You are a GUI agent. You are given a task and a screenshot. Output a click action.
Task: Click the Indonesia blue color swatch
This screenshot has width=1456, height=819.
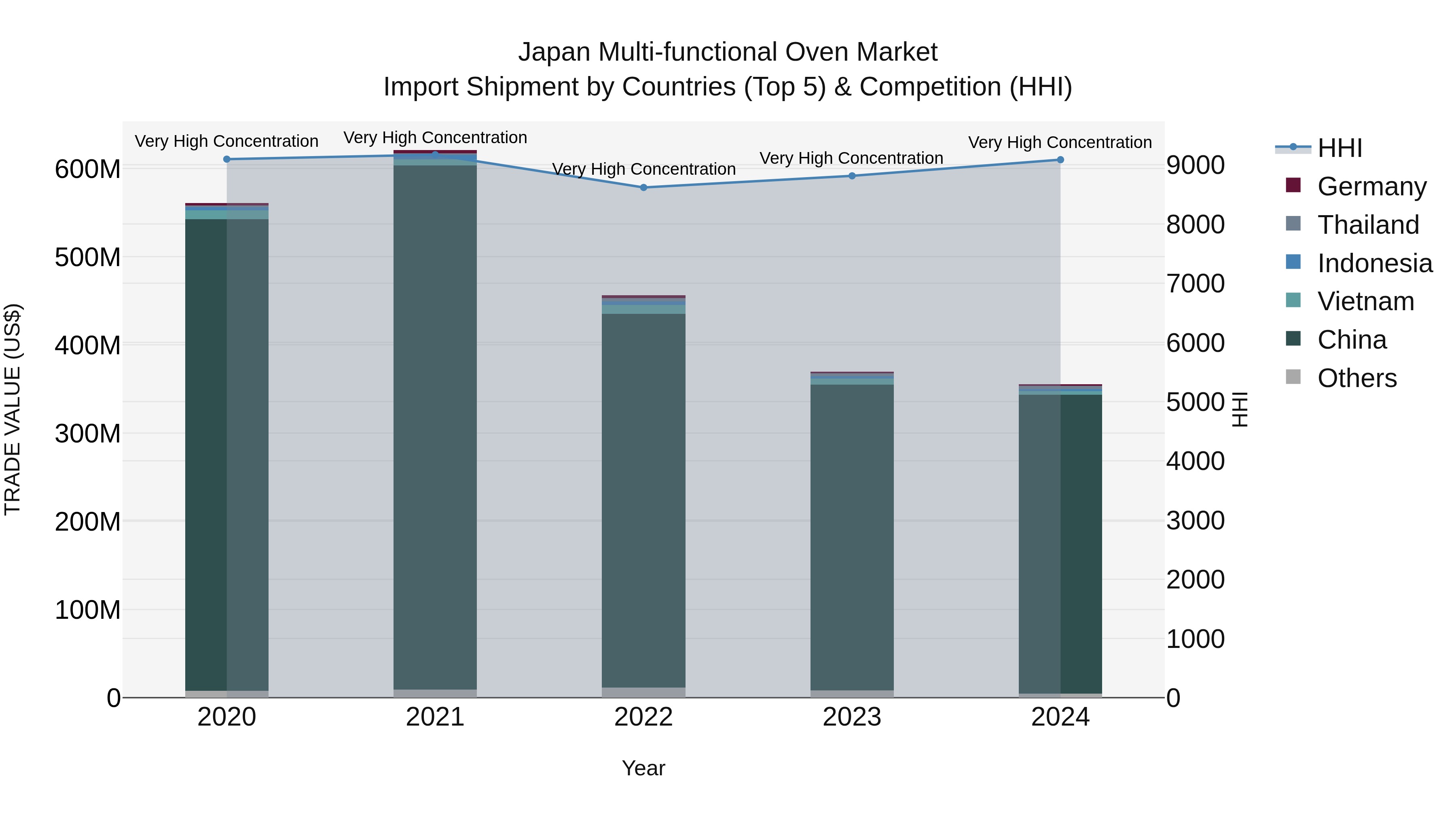1293,262
